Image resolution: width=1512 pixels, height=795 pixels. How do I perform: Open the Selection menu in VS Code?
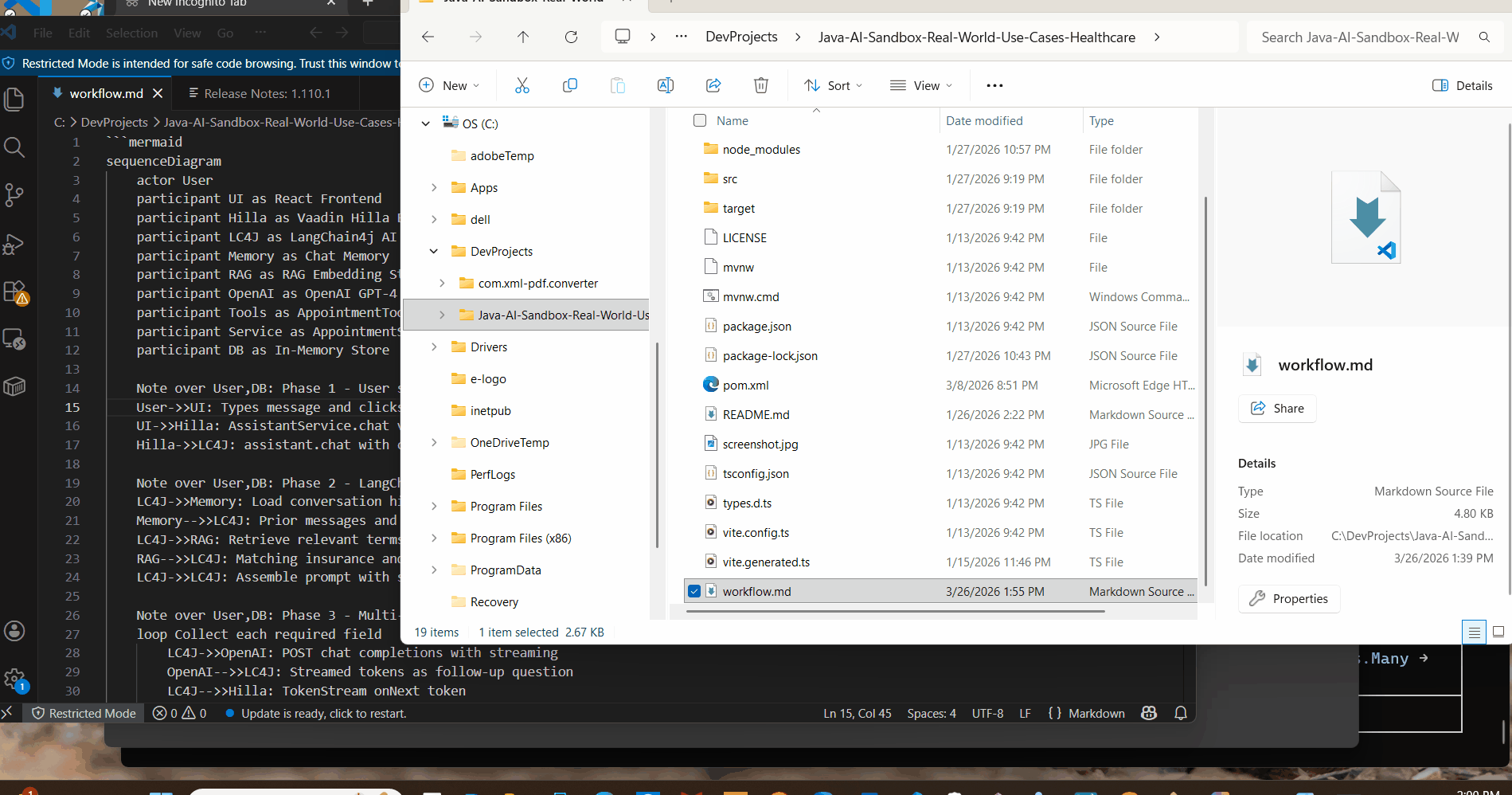tap(132, 33)
